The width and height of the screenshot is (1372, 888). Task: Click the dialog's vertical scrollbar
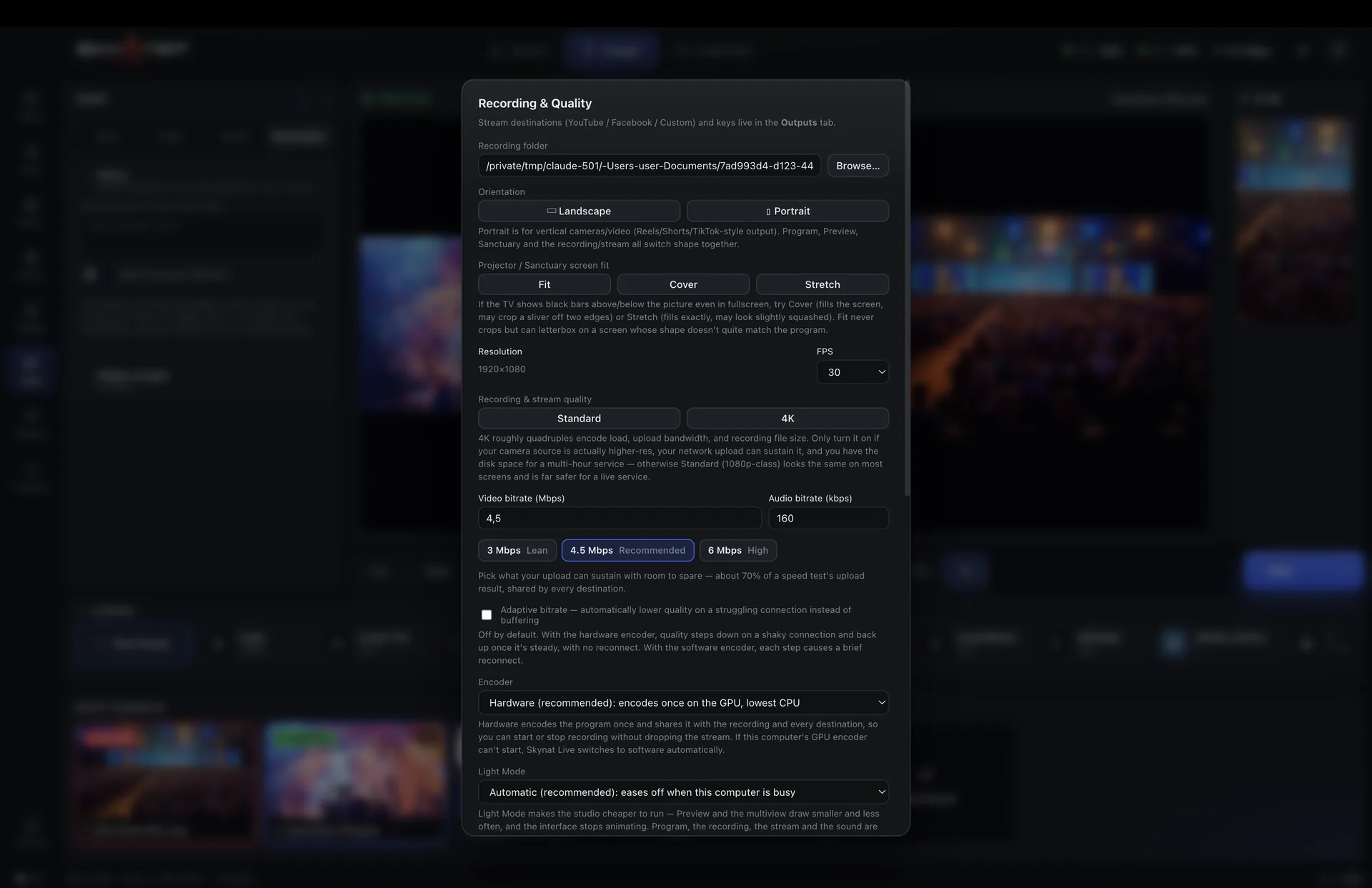click(907, 289)
